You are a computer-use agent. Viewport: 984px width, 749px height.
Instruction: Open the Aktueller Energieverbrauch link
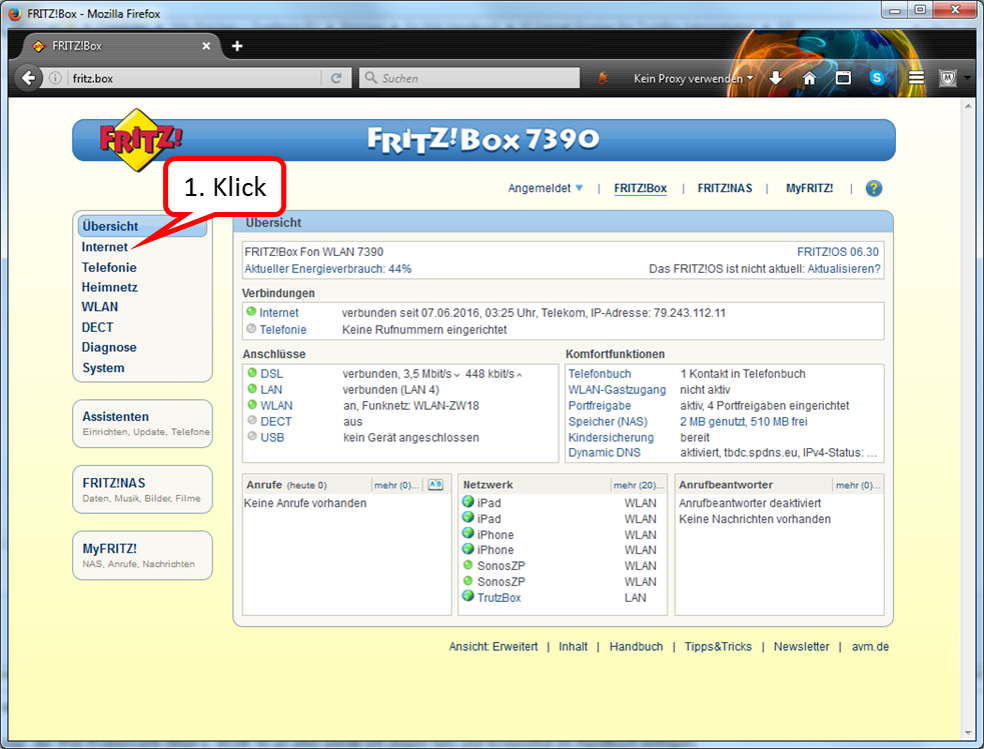(x=328, y=269)
